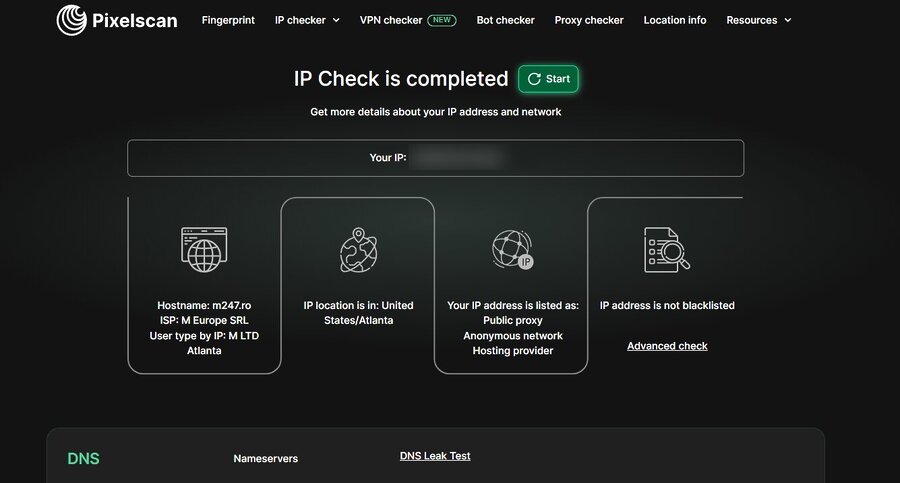
Task: Click the DNS section heading
Action: pyautogui.click(x=83, y=459)
